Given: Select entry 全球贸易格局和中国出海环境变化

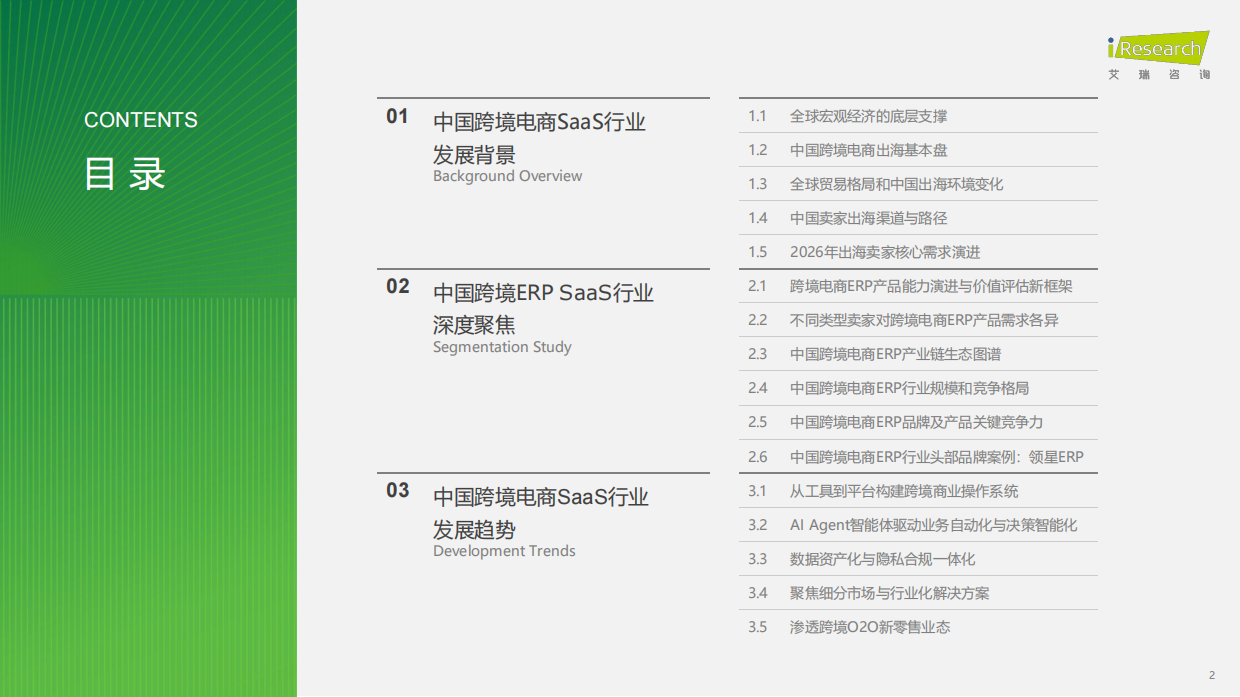Looking at the screenshot, I should point(896,184).
